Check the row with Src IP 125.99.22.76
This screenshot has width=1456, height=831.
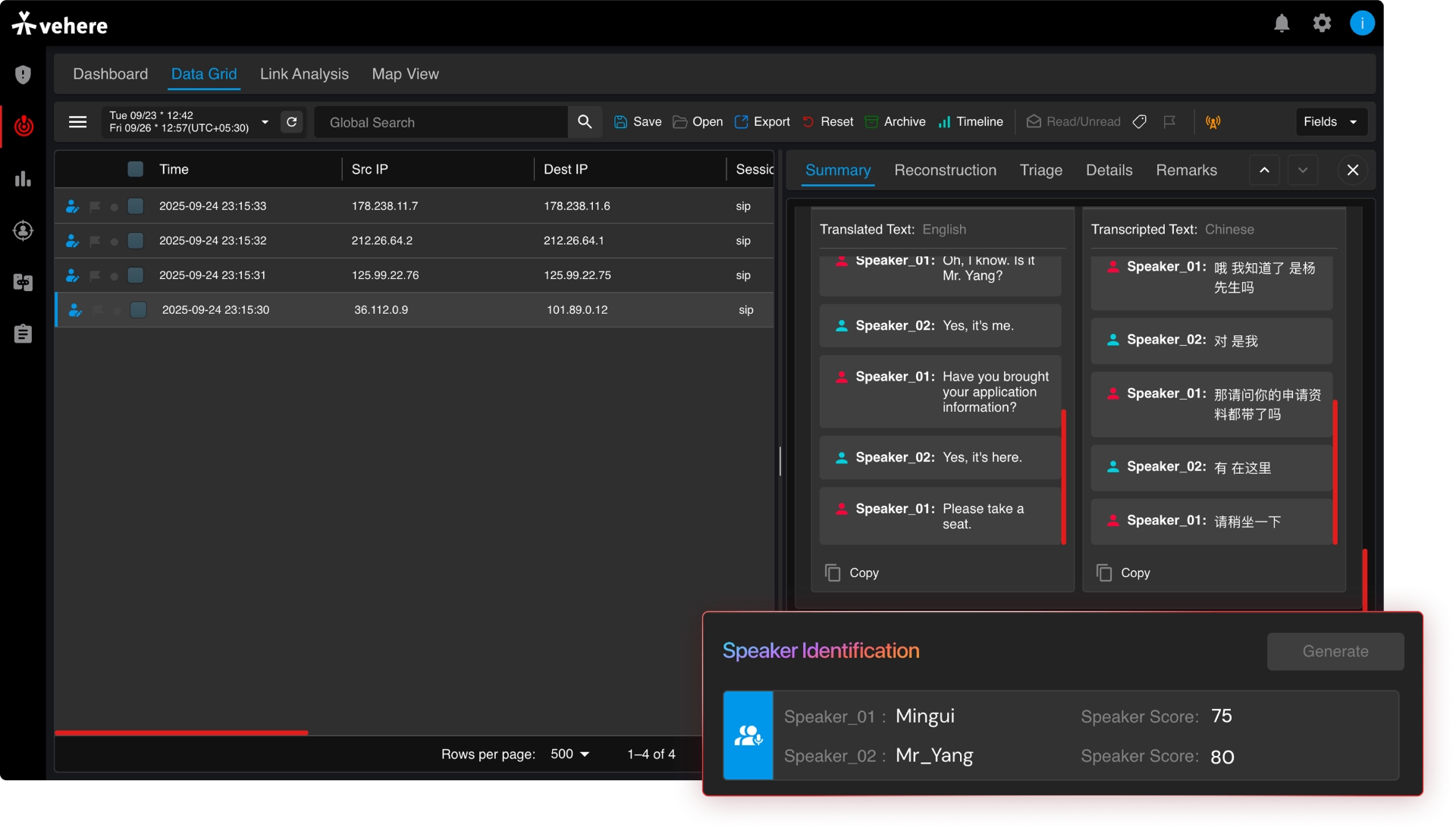(136, 275)
